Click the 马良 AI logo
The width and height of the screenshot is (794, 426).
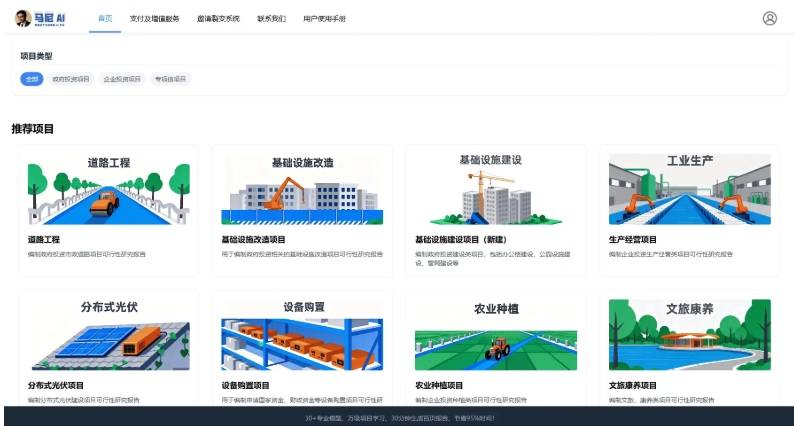click(x=39, y=18)
